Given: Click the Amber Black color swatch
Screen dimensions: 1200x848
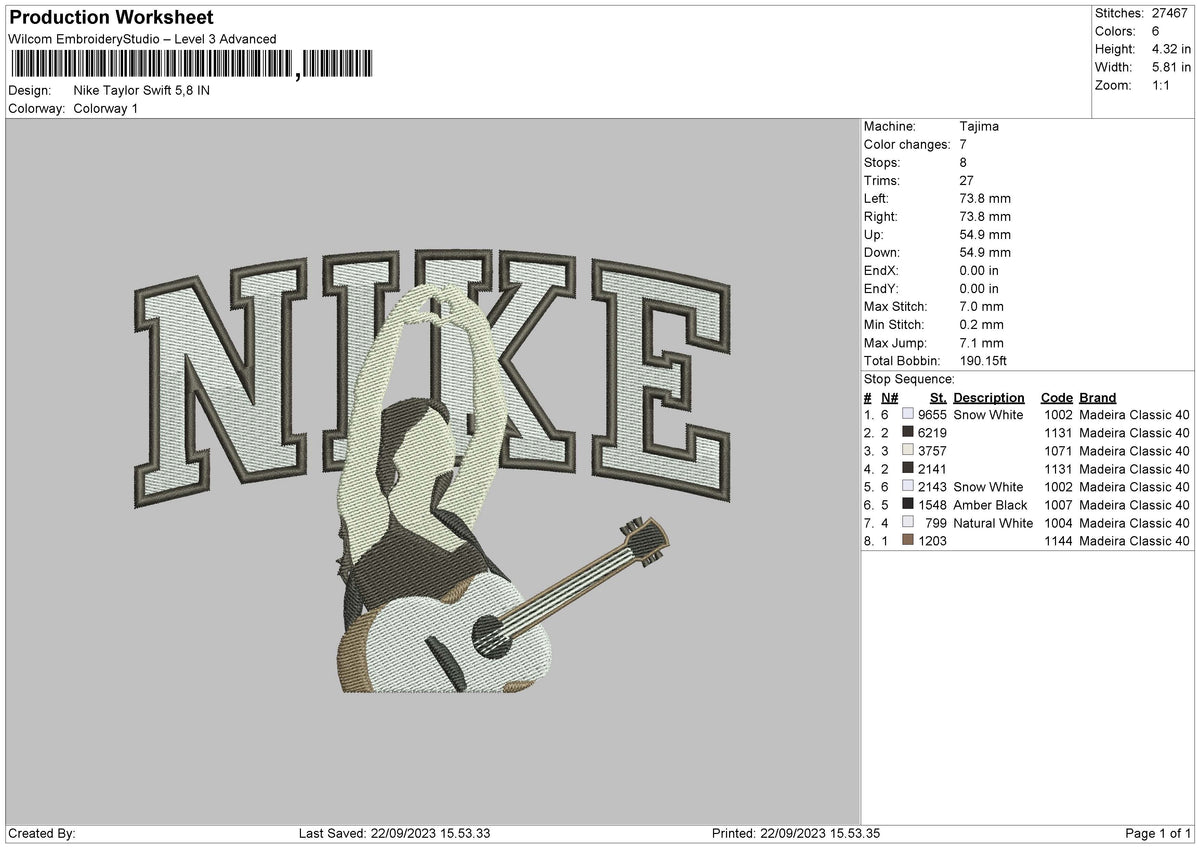Looking at the screenshot, I should [908, 505].
